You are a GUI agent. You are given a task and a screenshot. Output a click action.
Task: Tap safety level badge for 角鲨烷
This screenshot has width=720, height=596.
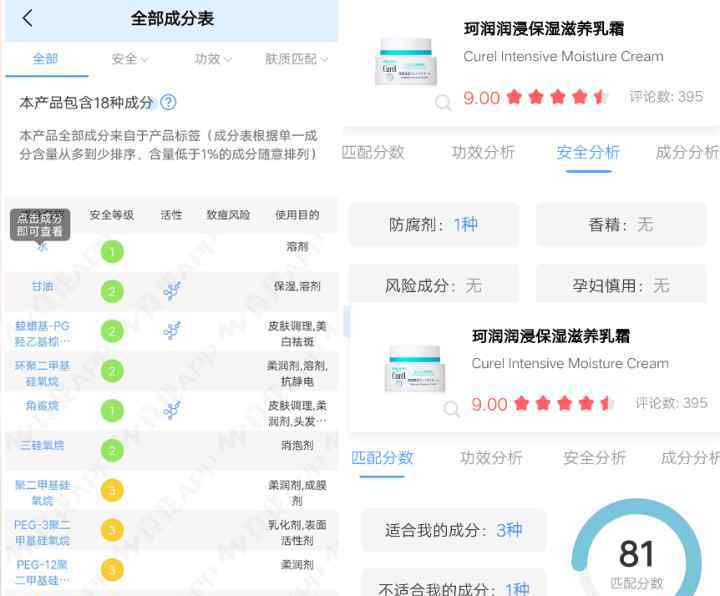[x=112, y=411]
